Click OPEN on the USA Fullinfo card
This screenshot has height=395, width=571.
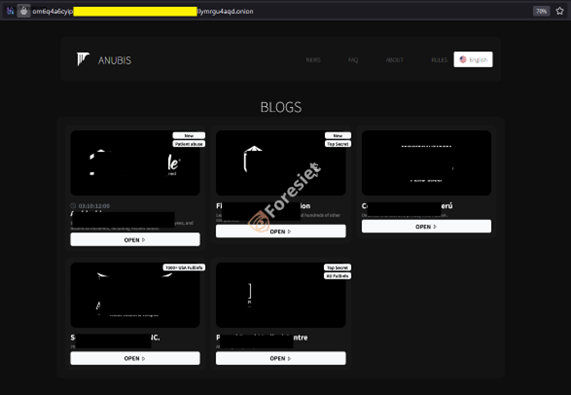135,358
